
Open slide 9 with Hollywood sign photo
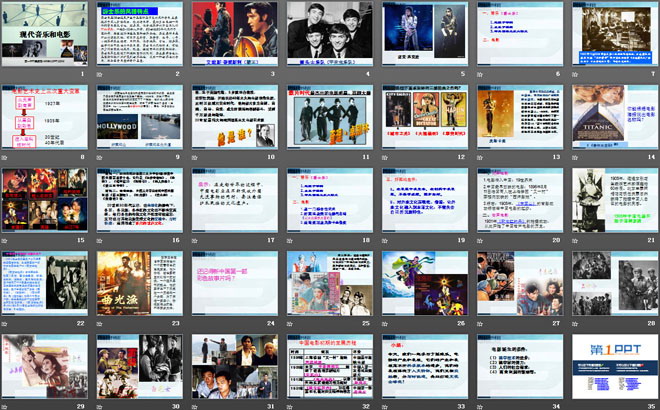coord(141,118)
